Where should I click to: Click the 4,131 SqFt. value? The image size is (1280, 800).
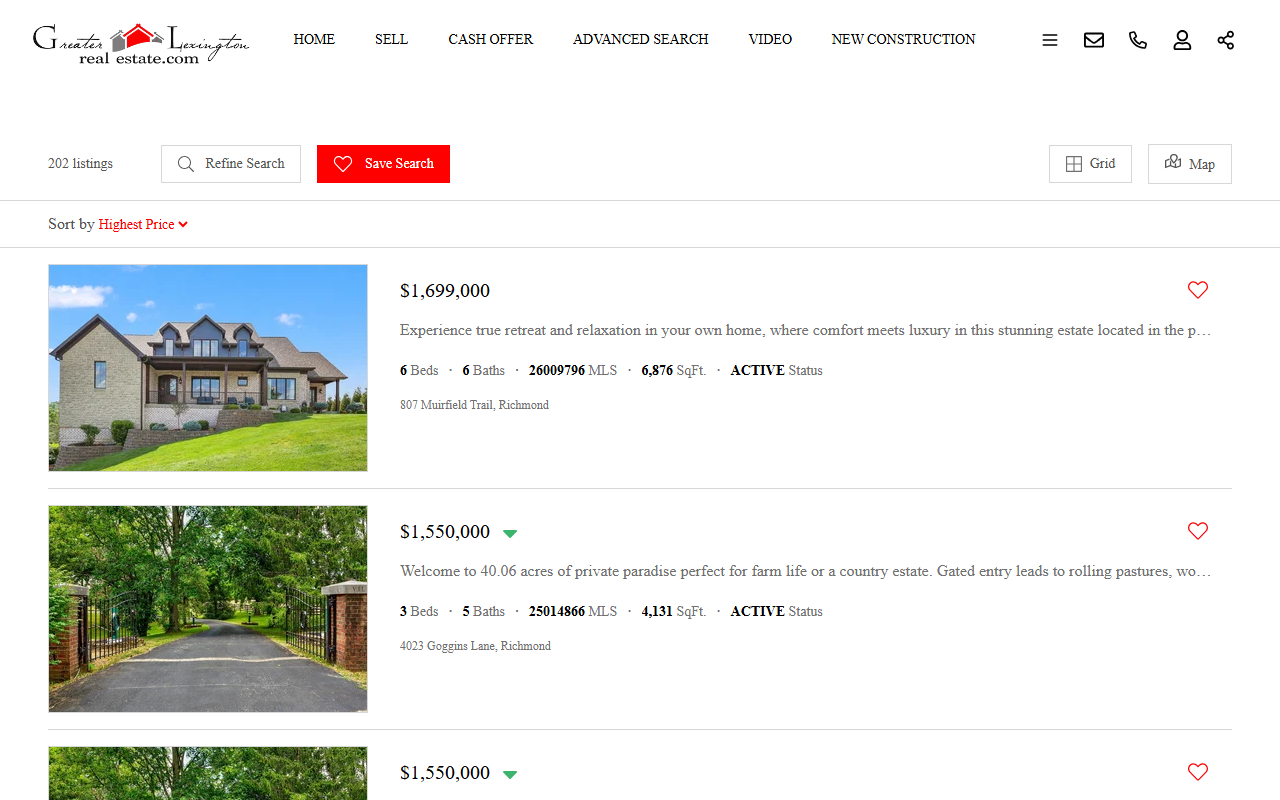[x=674, y=611]
